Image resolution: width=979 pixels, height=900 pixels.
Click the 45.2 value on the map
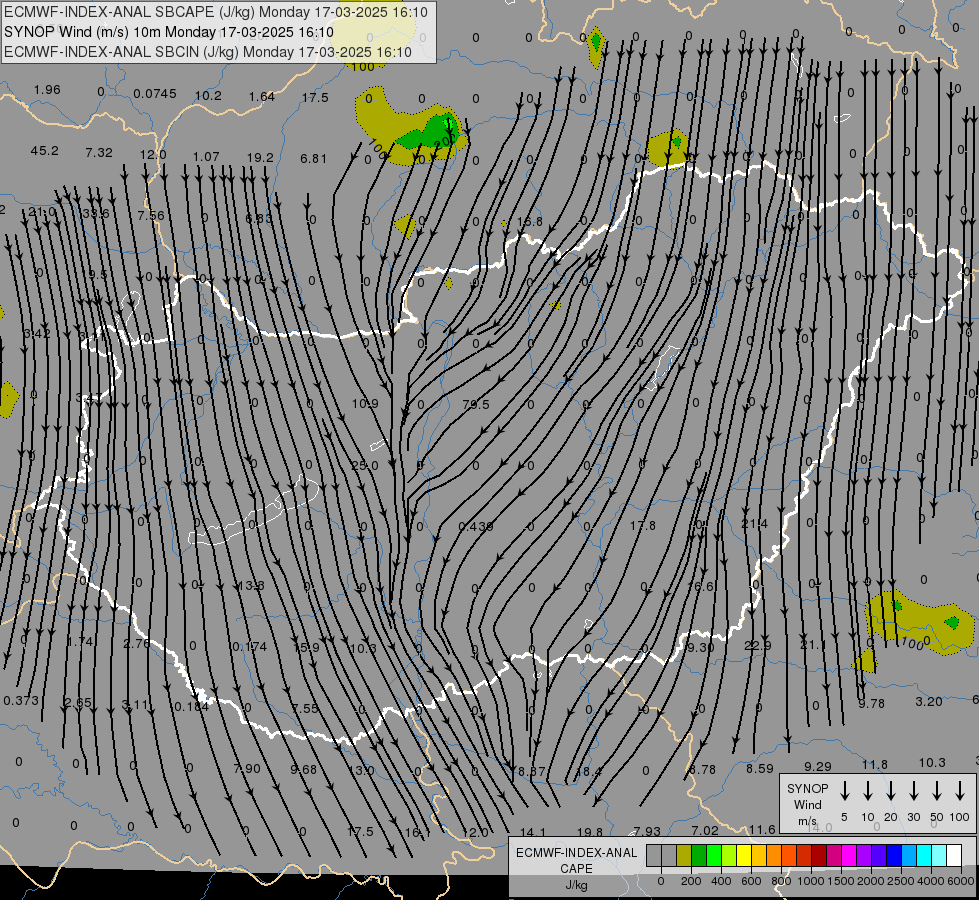pyautogui.click(x=44, y=151)
